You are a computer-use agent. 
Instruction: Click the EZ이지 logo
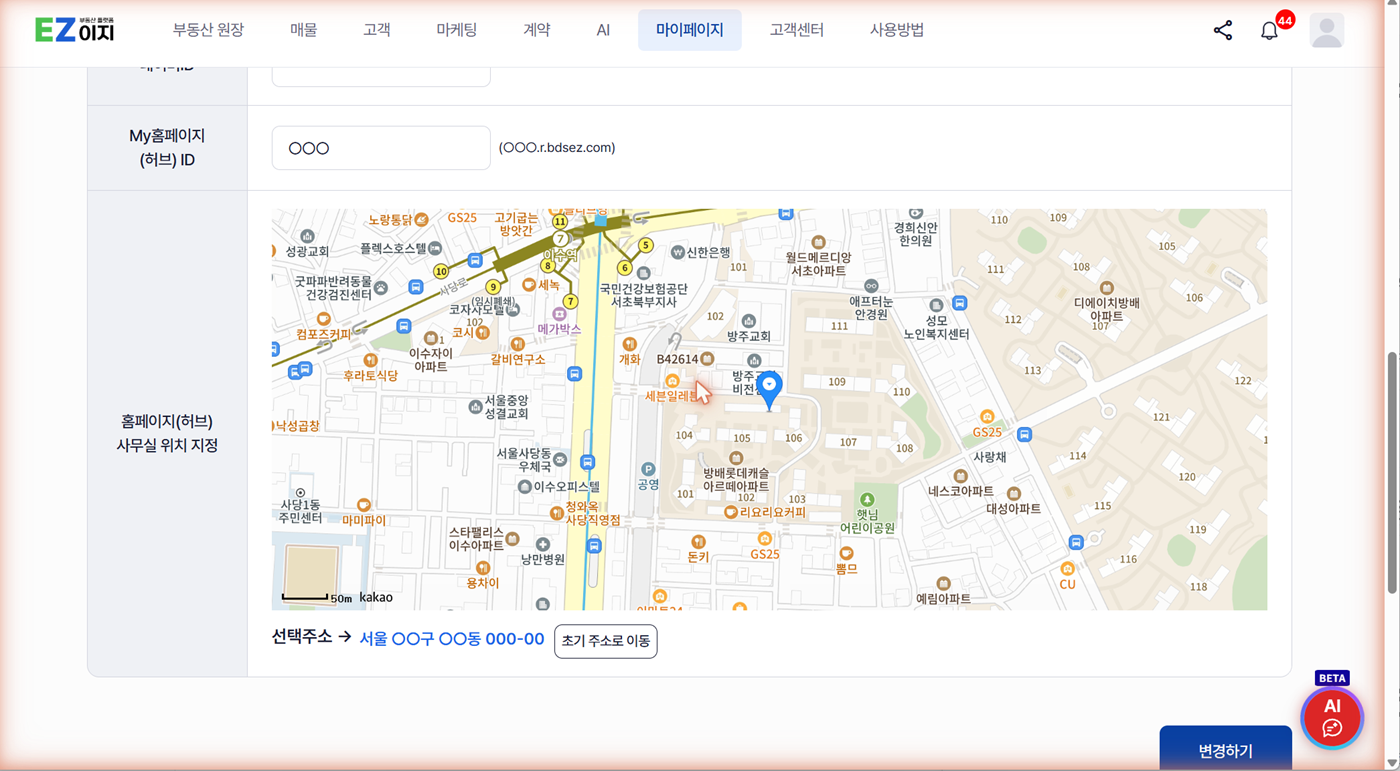click(x=75, y=30)
